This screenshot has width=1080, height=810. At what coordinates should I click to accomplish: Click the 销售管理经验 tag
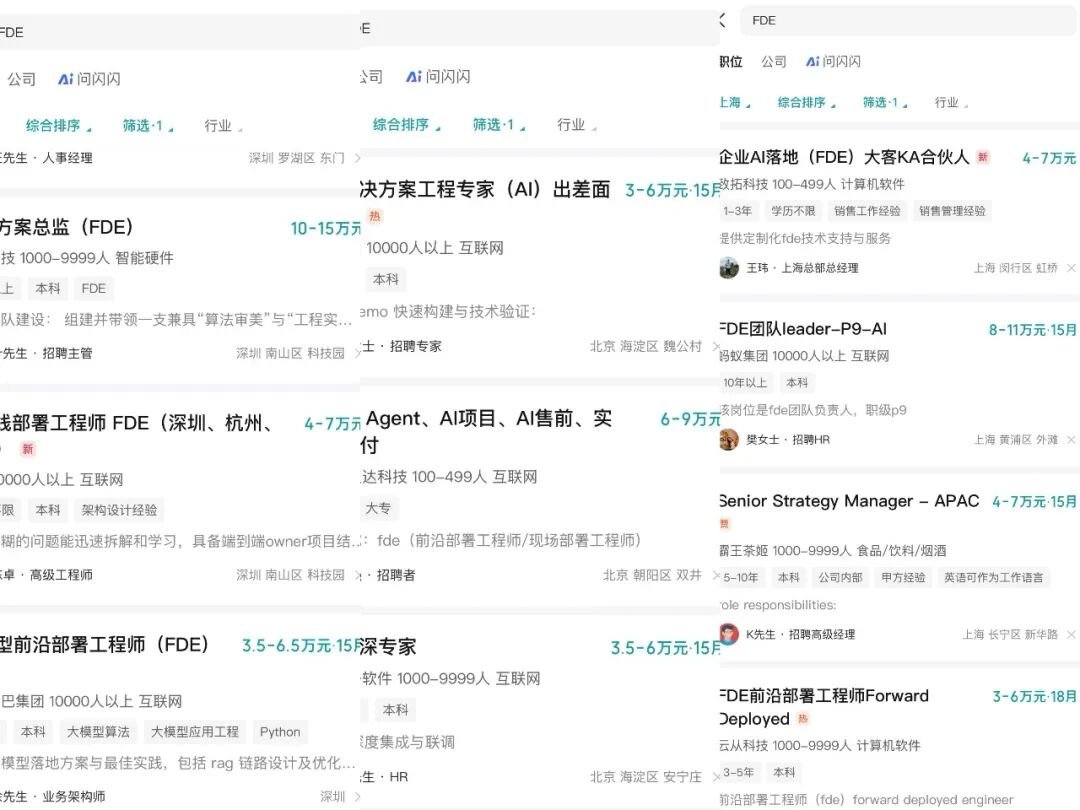[x=952, y=211]
